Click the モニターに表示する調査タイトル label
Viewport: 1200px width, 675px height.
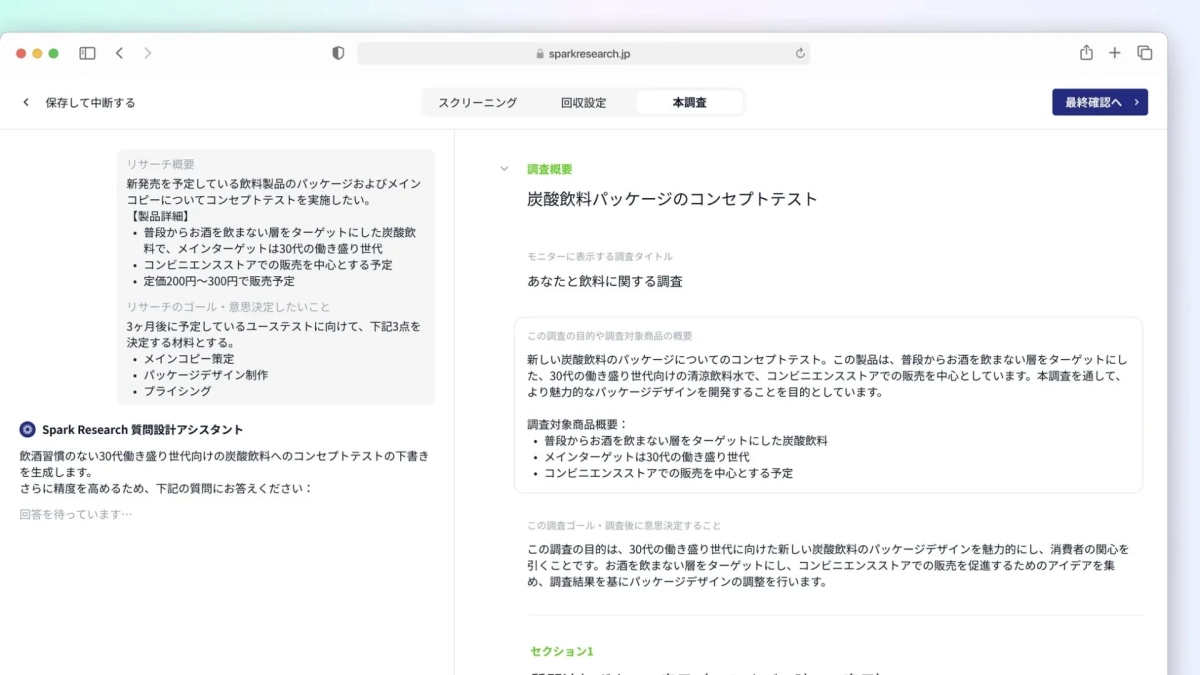coord(600,256)
